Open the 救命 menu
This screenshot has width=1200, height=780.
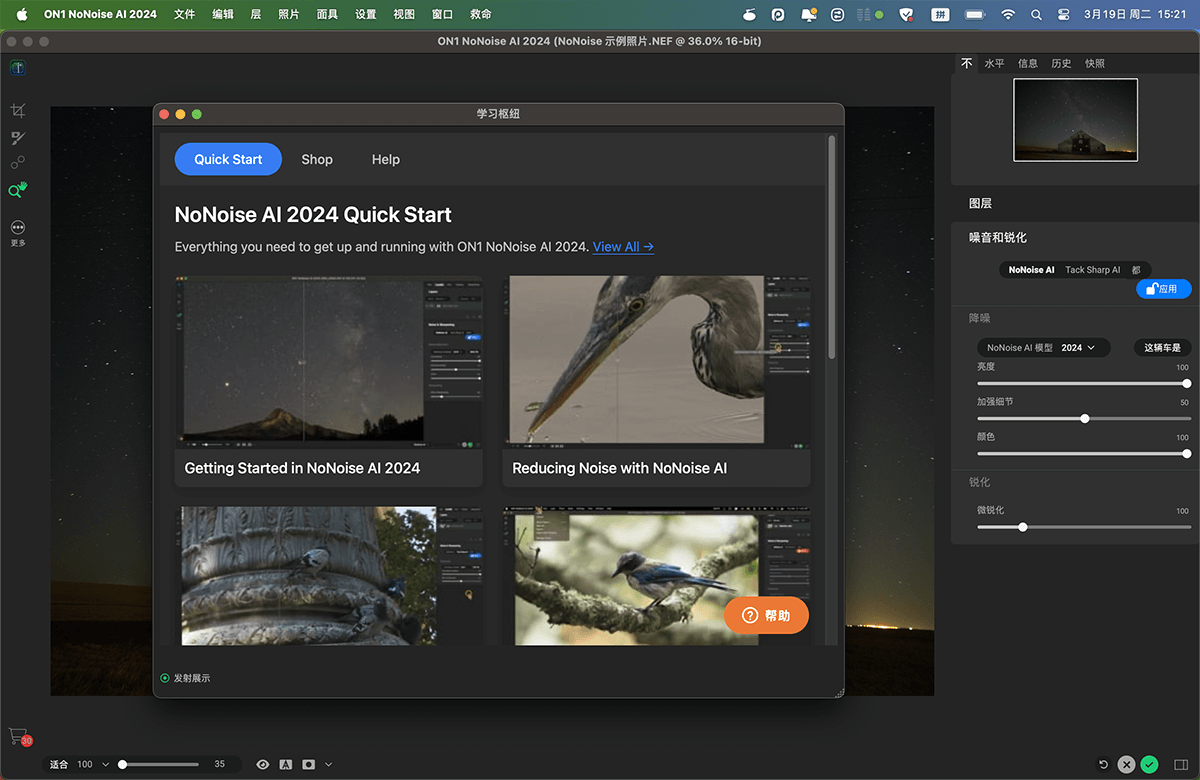coord(480,14)
